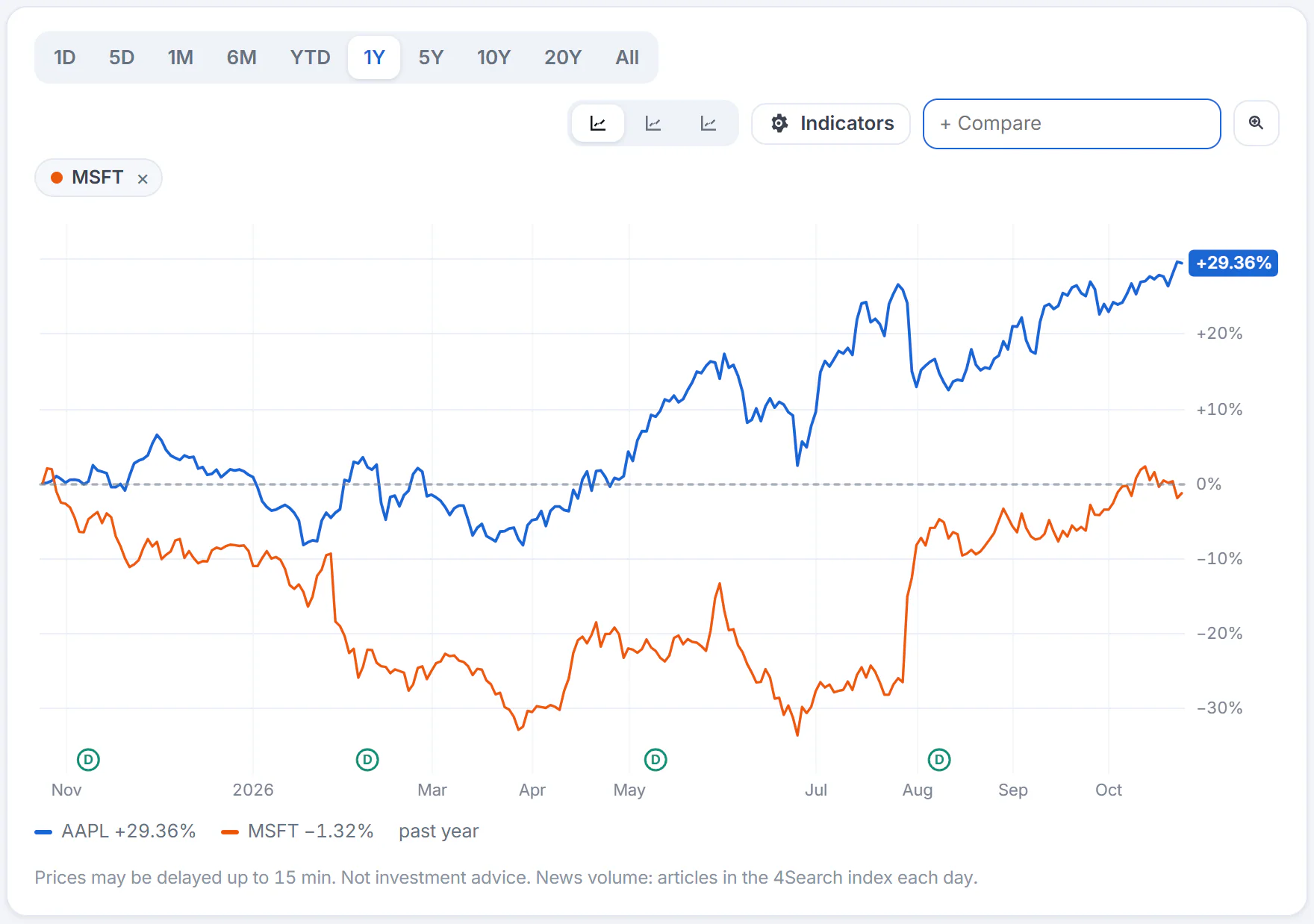
Task: Show the 5Y price history
Action: pyautogui.click(x=431, y=57)
